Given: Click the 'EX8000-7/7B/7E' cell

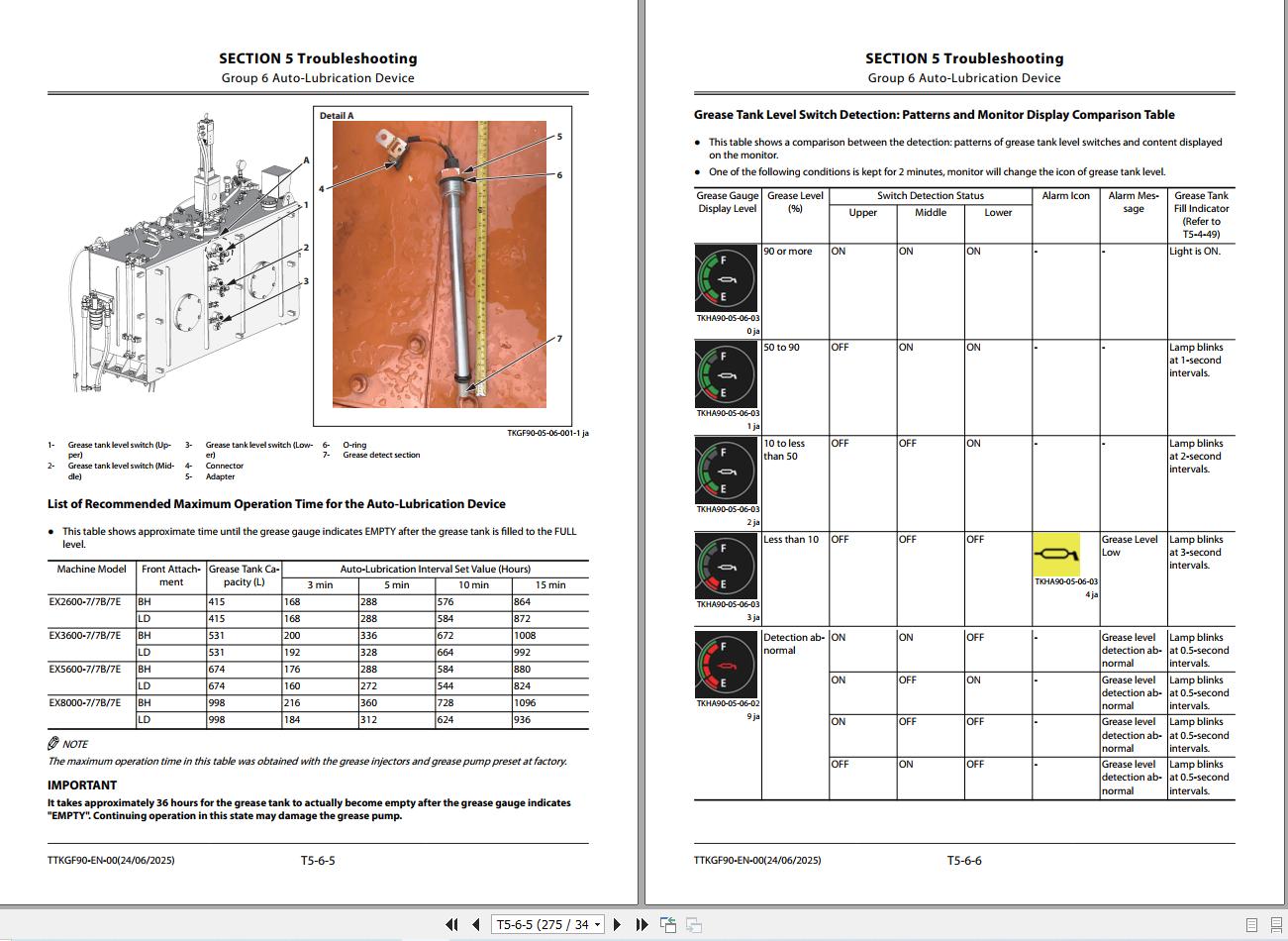Looking at the screenshot, I should [85, 702].
